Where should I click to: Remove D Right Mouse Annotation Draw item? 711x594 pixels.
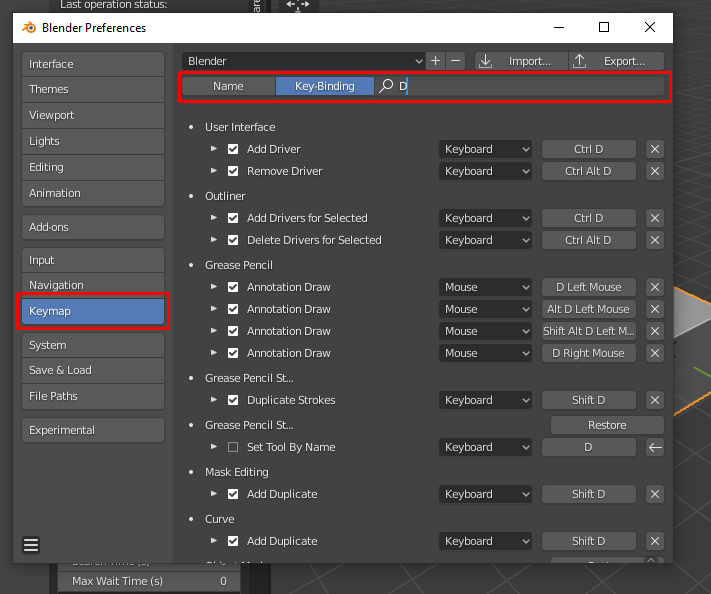pos(655,353)
